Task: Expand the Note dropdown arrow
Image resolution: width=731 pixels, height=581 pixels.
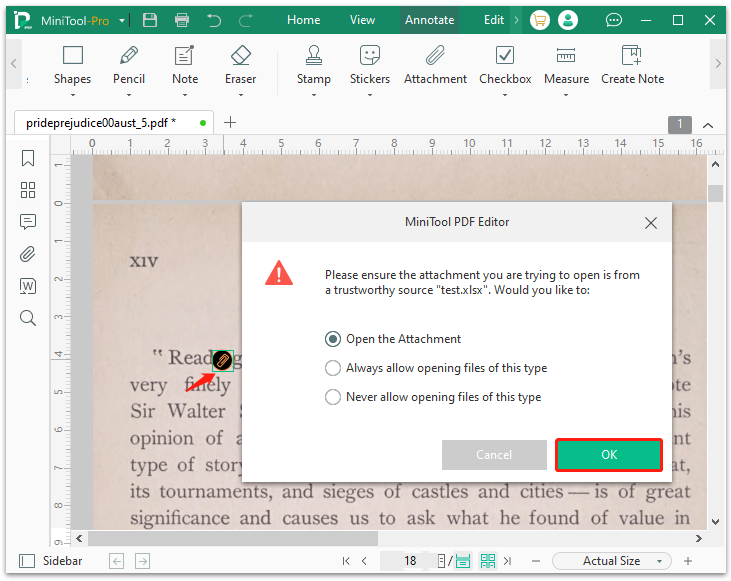Action: pyautogui.click(x=185, y=95)
